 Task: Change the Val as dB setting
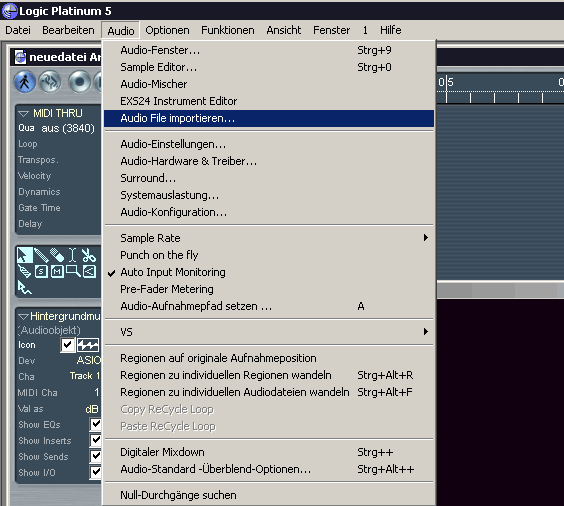92,409
